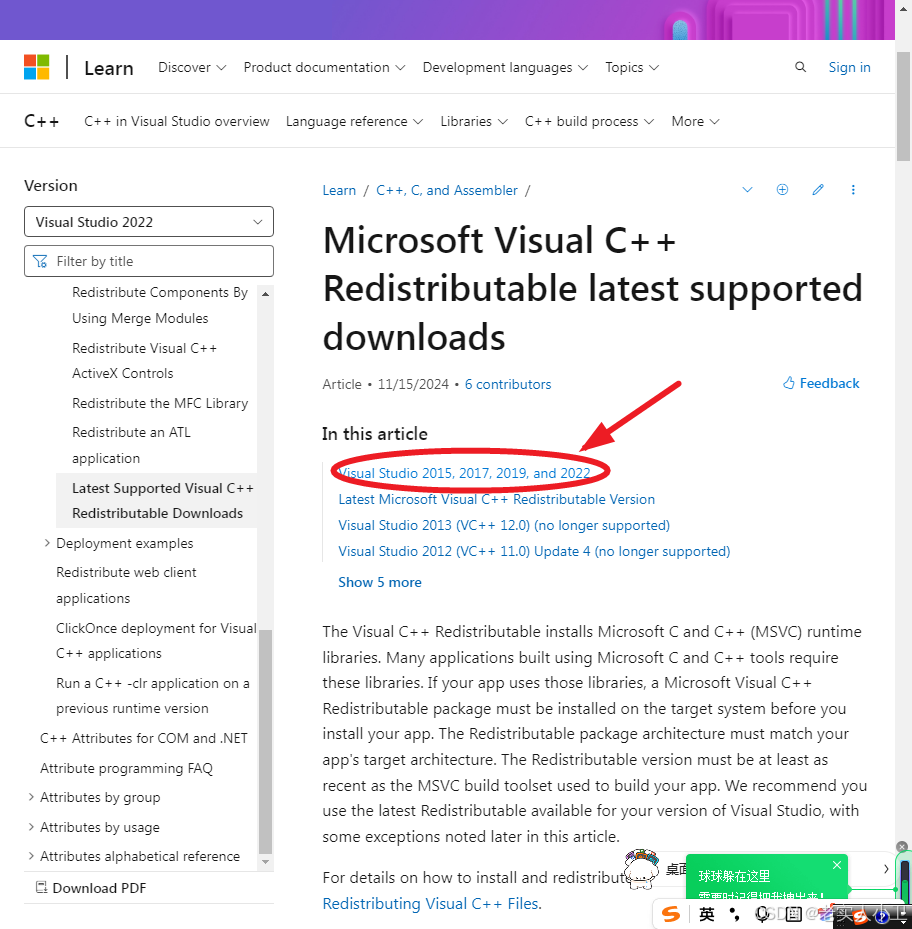
Task: Click Sign in
Action: tap(849, 68)
